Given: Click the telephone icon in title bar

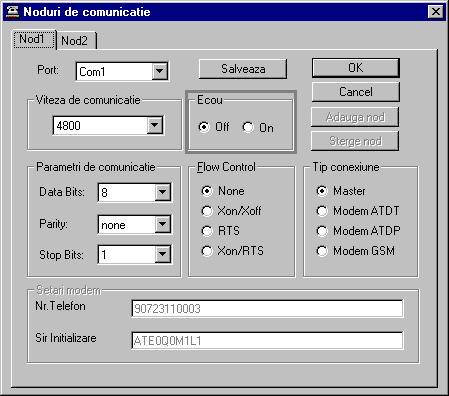Looking at the screenshot, I should click(x=12, y=12).
